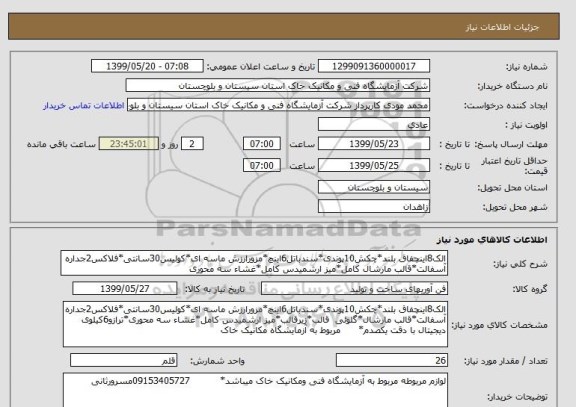The image size is (576, 407).
Task: Click the گروه کالا label
Action: pyautogui.click(x=530, y=289)
